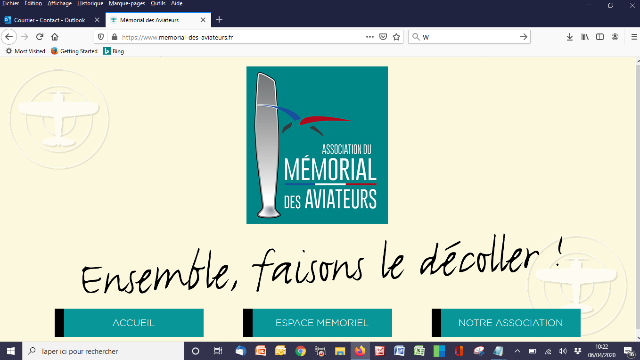Image resolution: width=640 pixels, height=360 pixels.
Task: Open the volume control in tray
Action: click(x=563, y=351)
